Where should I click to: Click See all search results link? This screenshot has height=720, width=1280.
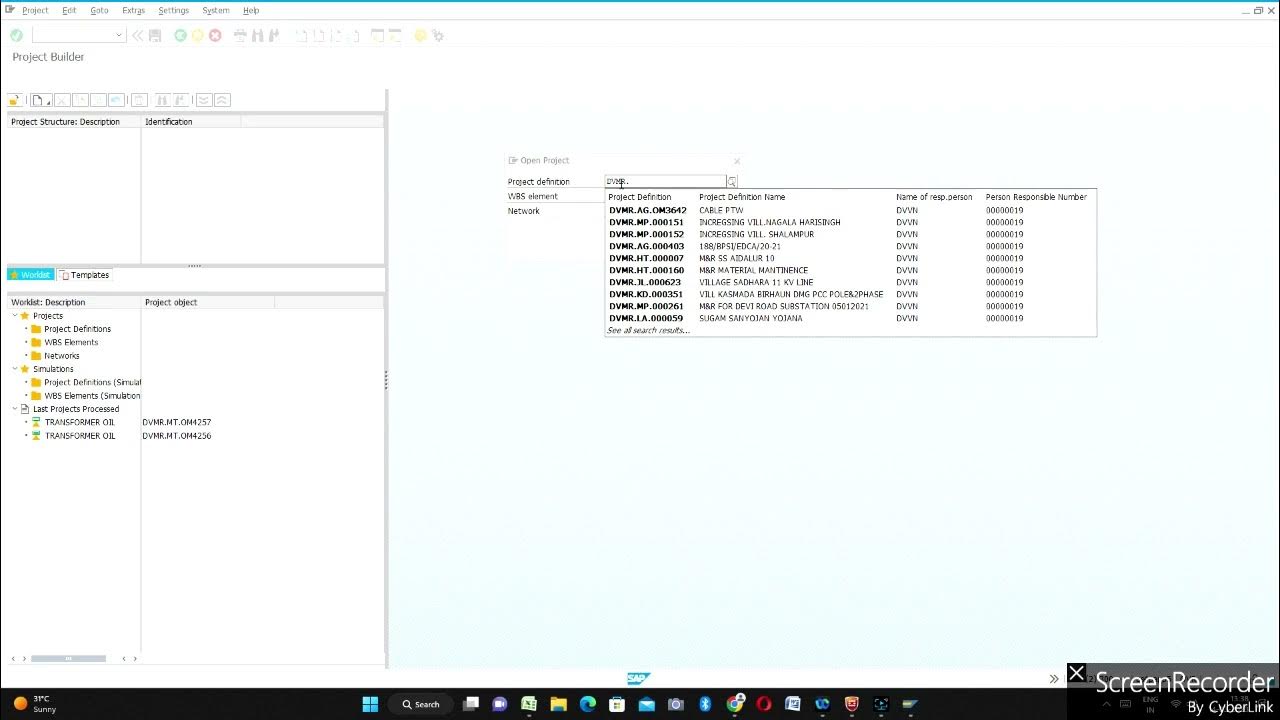coord(648,330)
